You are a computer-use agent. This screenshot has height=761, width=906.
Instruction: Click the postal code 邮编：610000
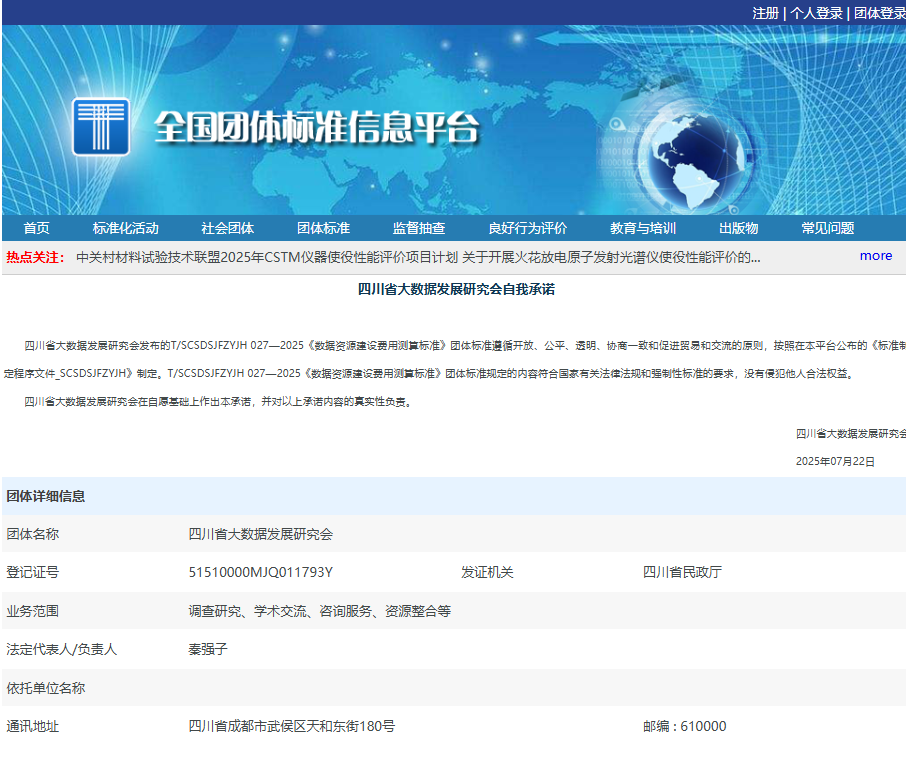pyautogui.click(x=685, y=726)
